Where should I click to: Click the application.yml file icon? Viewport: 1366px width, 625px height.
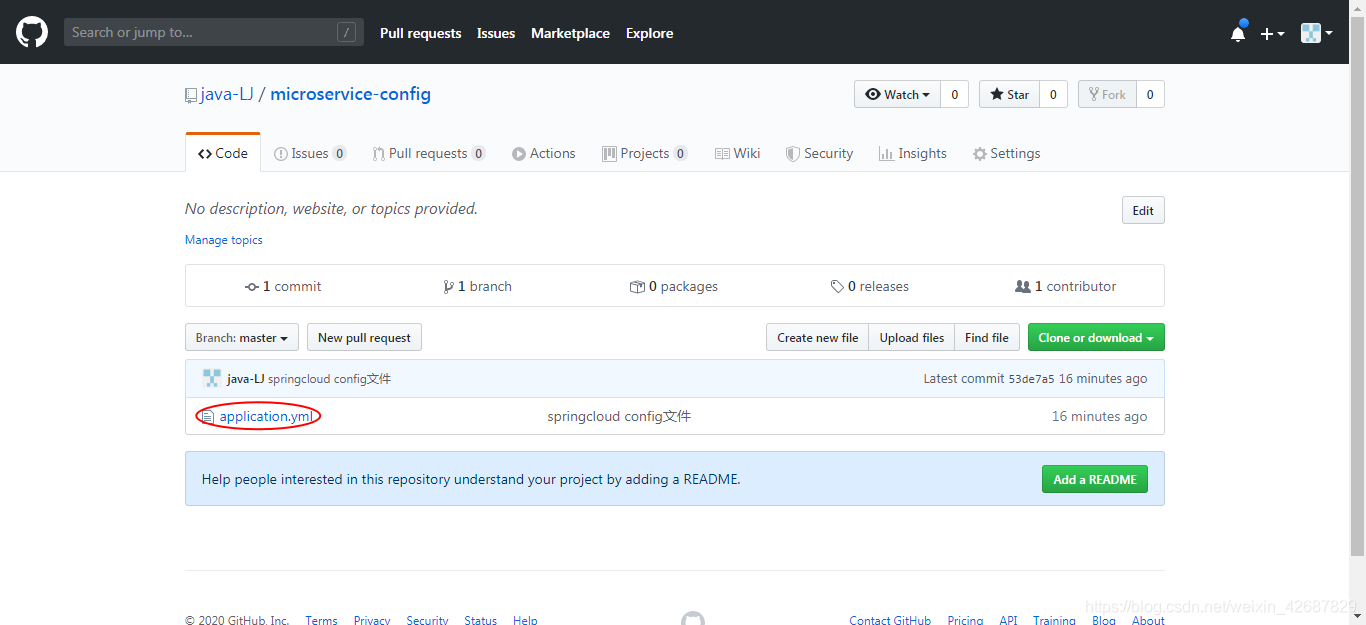pos(208,417)
